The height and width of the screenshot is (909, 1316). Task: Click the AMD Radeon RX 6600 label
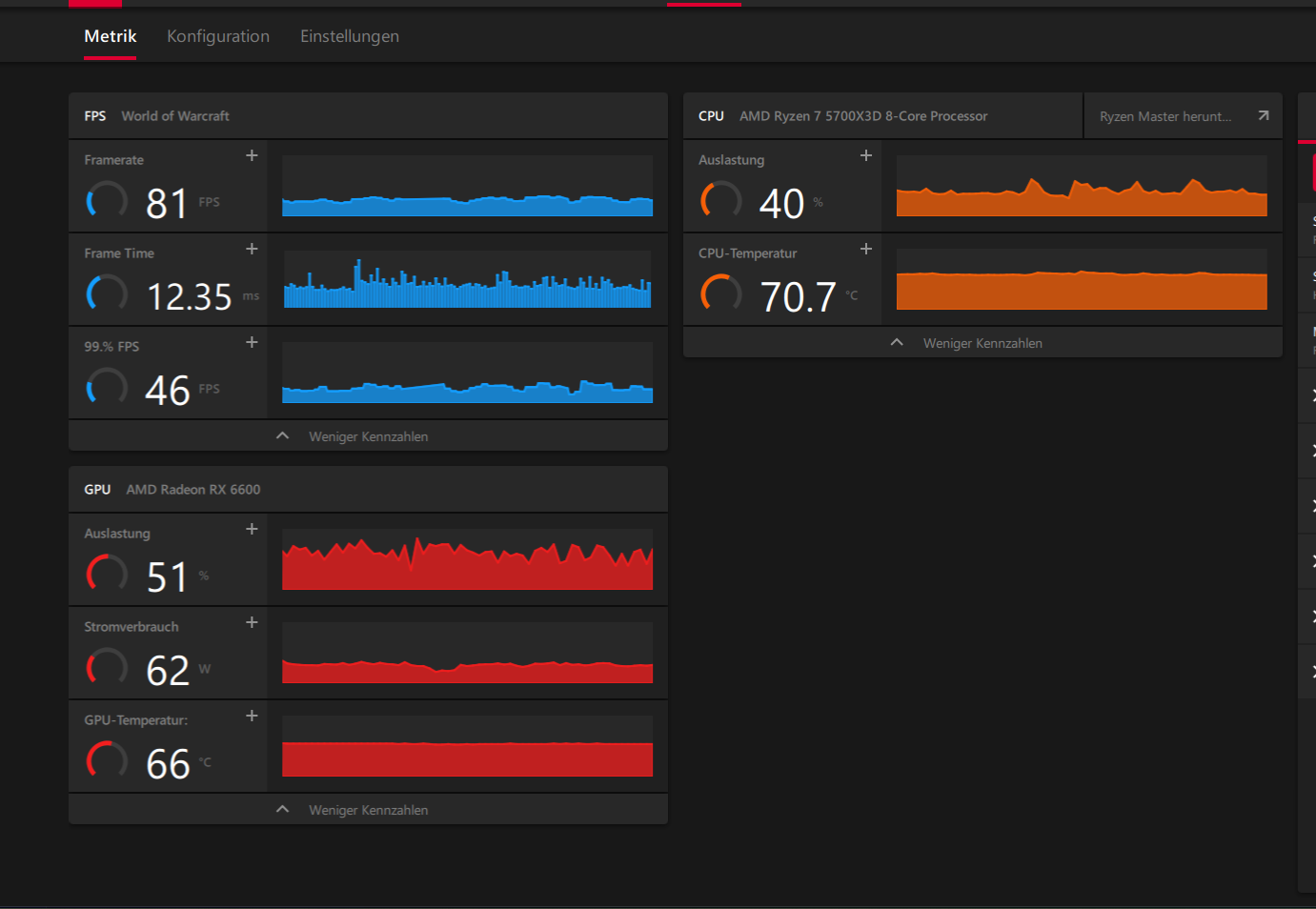(x=193, y=490)
